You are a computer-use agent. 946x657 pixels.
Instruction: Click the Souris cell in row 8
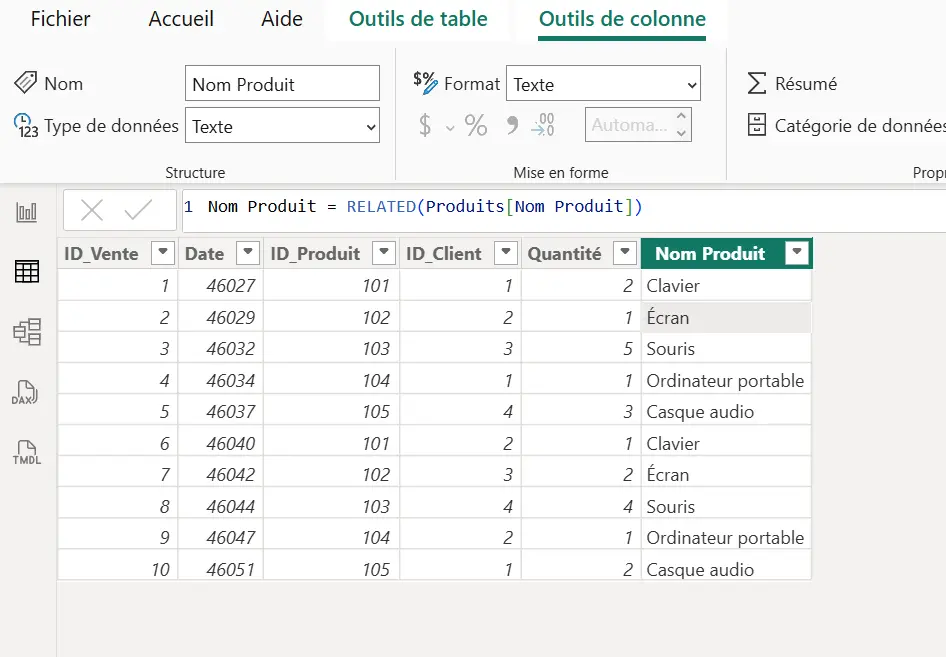click(726, 506)
